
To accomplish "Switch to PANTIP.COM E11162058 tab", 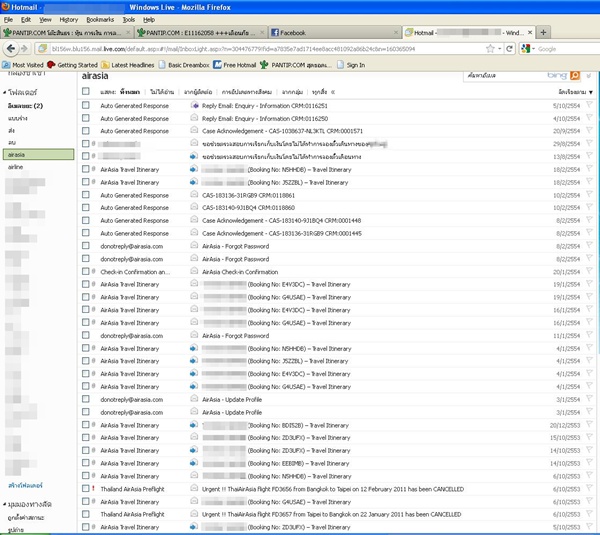I will pos(201,33).
